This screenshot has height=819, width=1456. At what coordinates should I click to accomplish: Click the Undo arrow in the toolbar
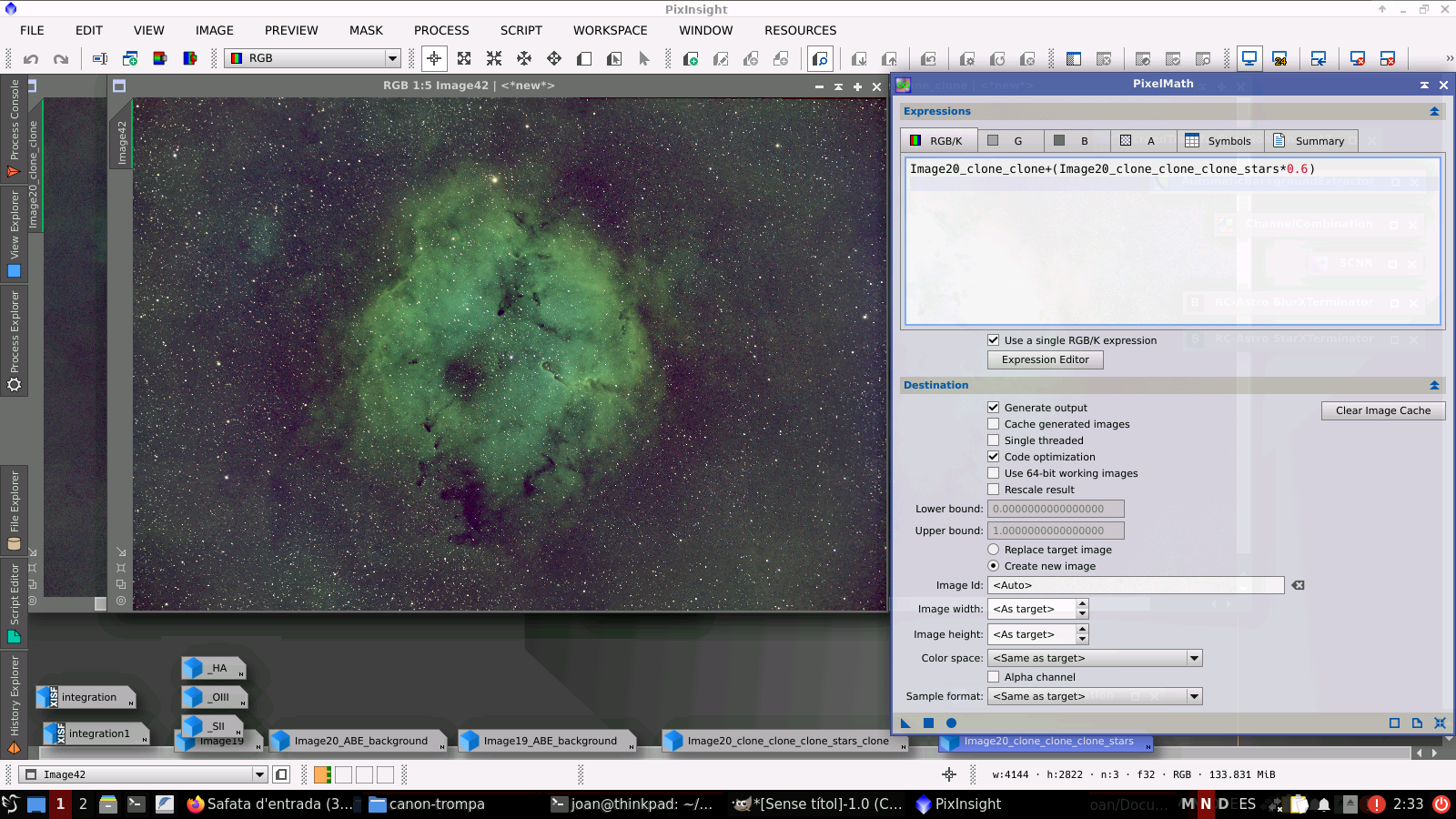31,59
